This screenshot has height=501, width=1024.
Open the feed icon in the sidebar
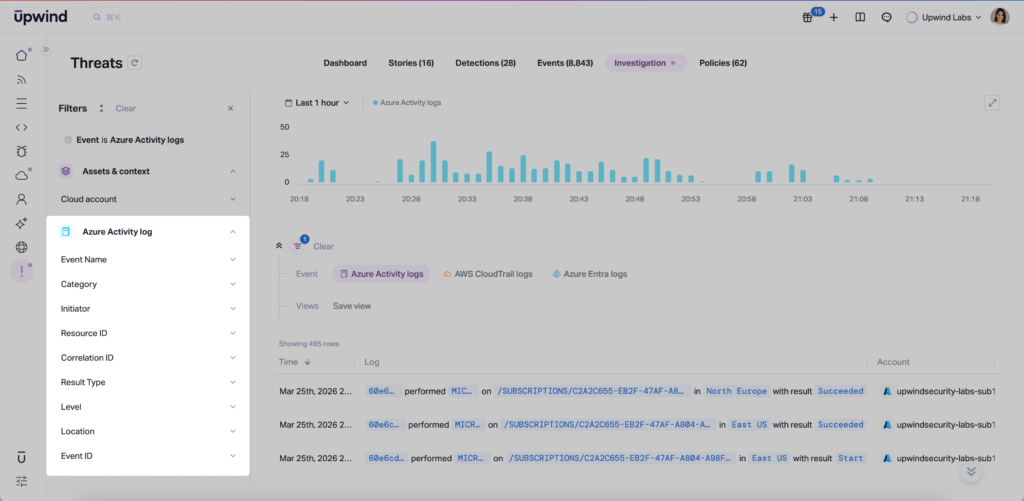tap(22, 80)
